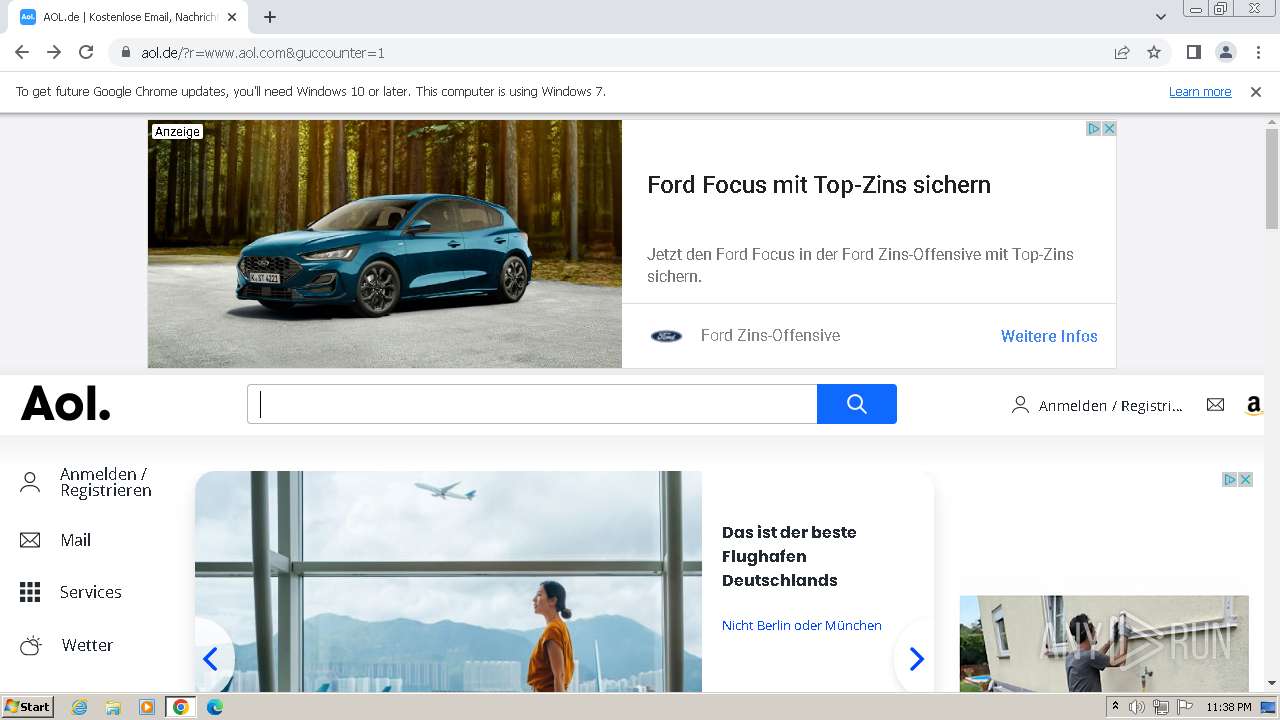This screenshot has height=720, width=1280.
Task: Open a new Chrome tab
Action: coord(270,17)
